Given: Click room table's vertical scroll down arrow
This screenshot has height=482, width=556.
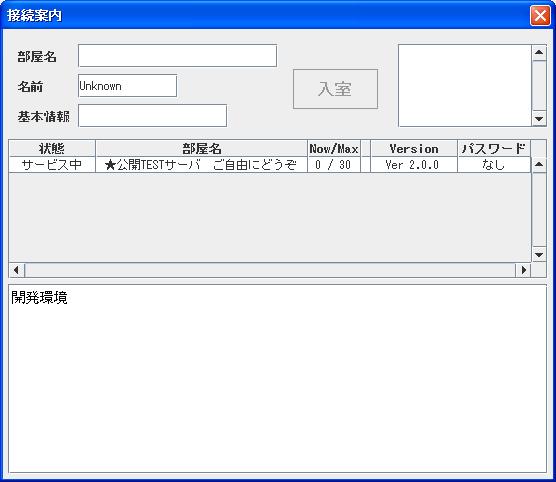Looking at the screenshot, I should 539,255.
